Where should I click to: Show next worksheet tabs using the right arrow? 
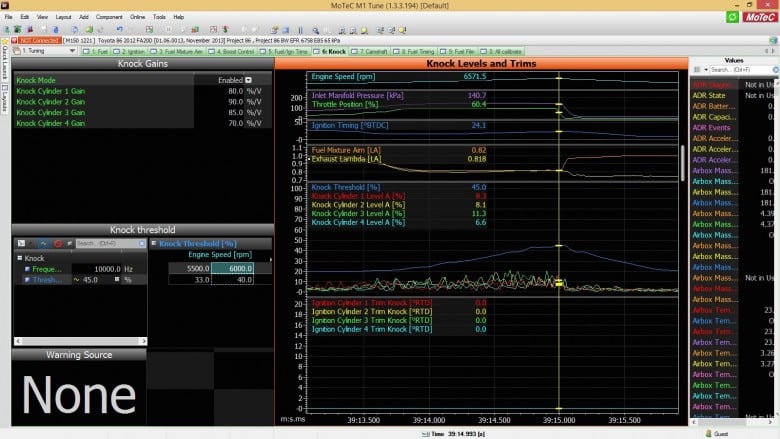(x=773, y=51)
